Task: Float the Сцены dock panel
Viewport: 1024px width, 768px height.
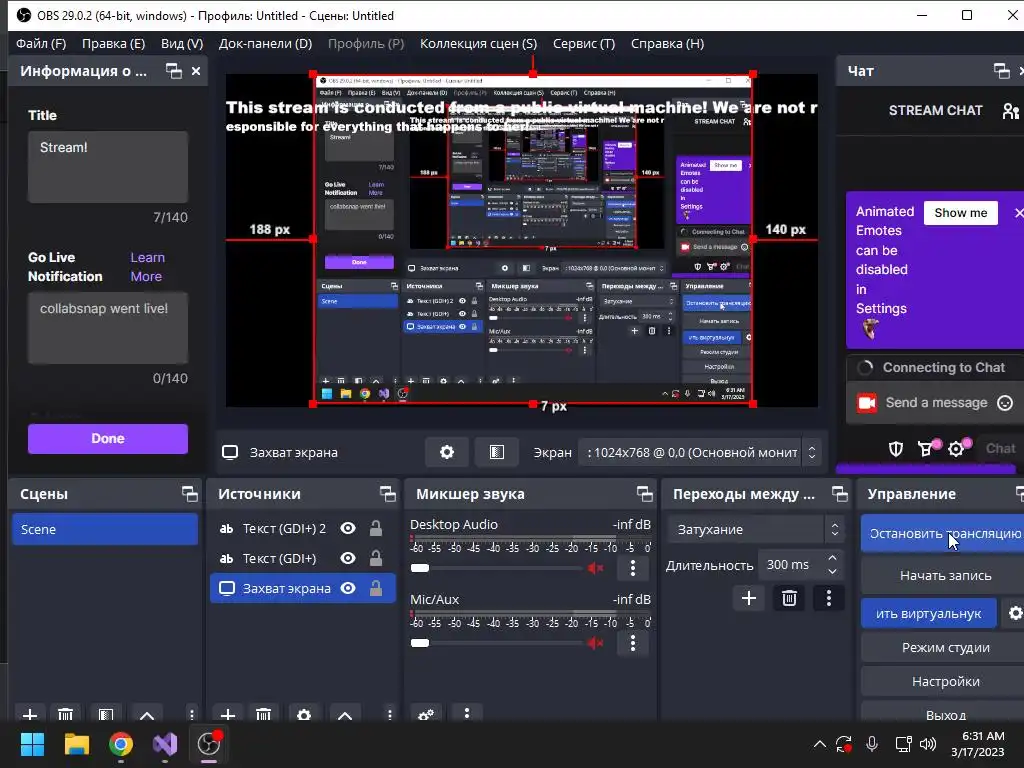Action: pos(189,494)
